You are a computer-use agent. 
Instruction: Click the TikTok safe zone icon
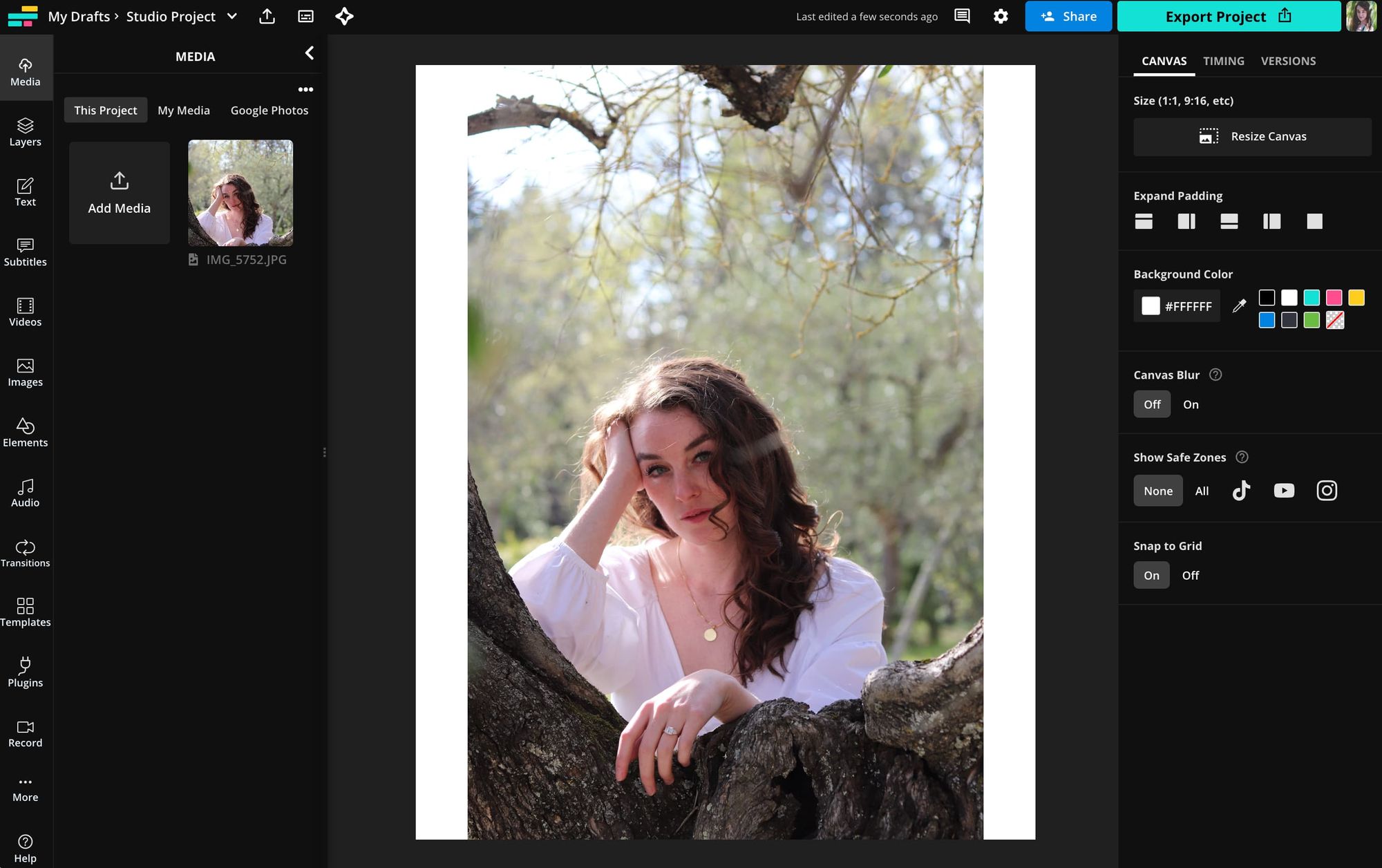tap(1241, 491)
